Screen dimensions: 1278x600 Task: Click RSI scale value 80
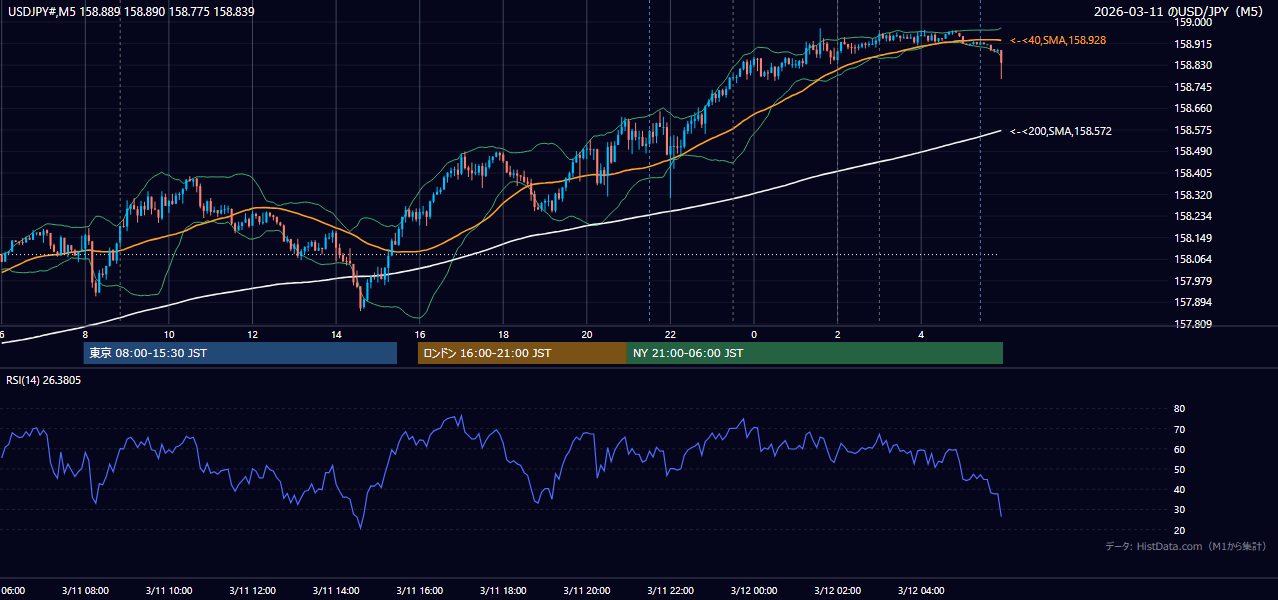(1179, 409)
